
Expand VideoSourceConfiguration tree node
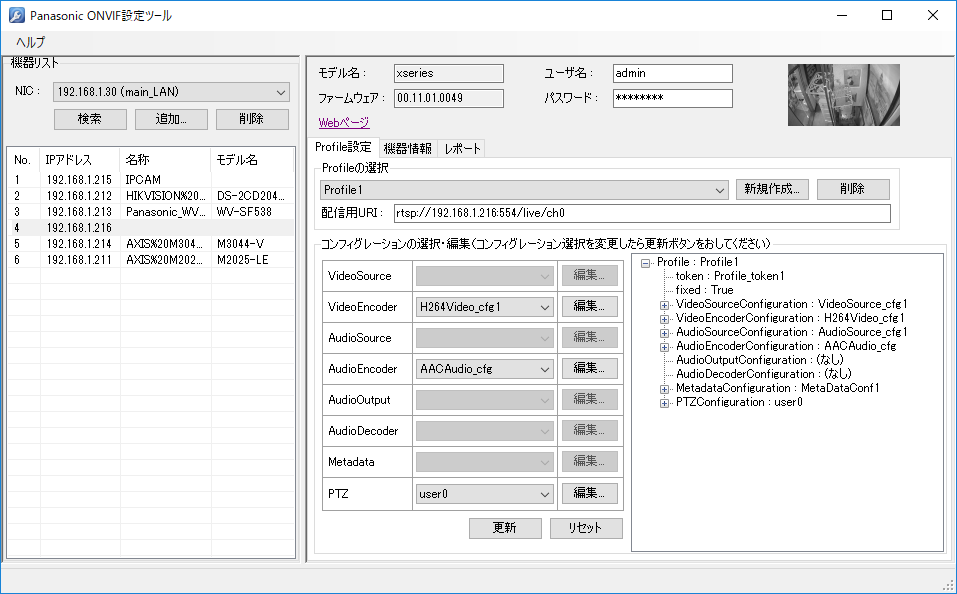(x=664, y=305)
